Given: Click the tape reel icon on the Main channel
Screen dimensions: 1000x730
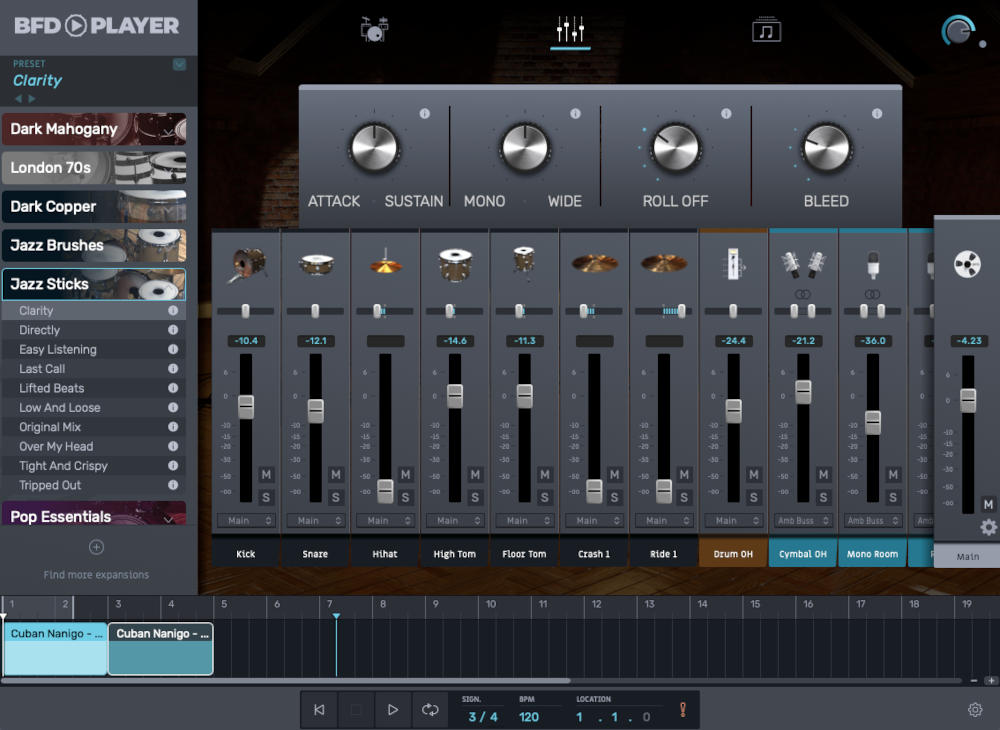Looking at the screenshot, I should click(968, 262).
